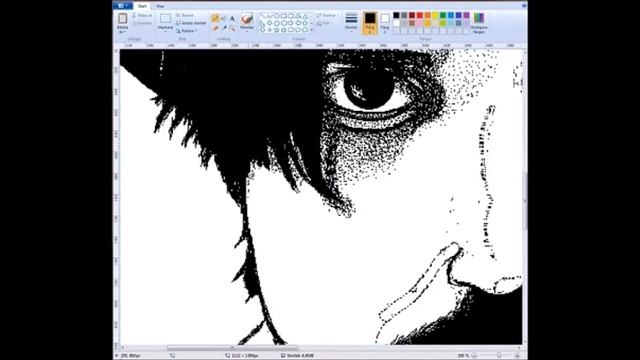This screenshot has width=640, height=360.
Task: Select the Magnifier tool
Action: click(232, 28)
